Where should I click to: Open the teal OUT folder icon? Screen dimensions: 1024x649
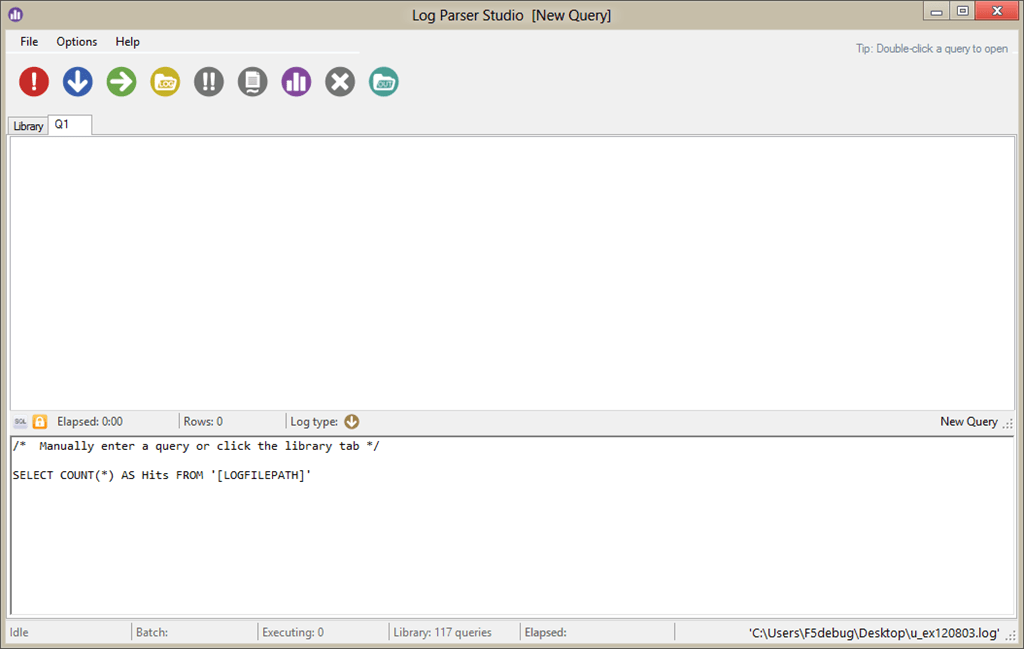[x=384, y=82]
